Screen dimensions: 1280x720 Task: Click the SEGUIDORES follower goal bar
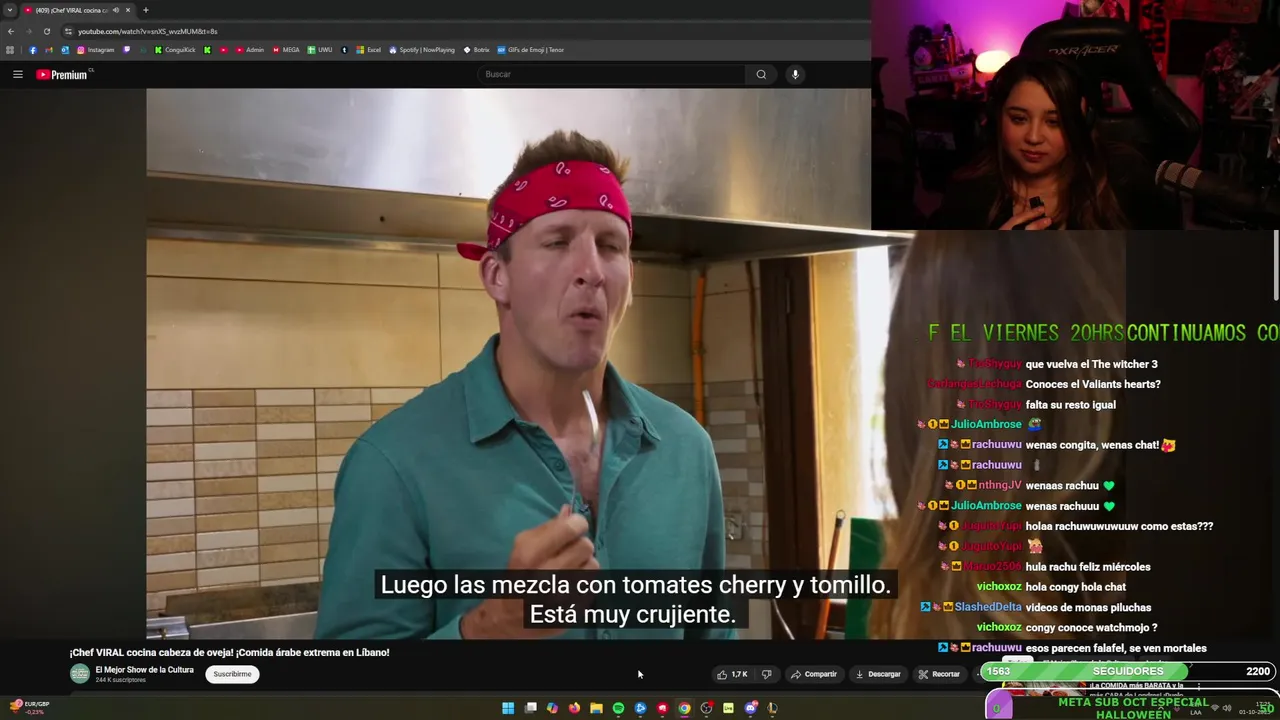pyautogui.click(x=1129, y=671)
